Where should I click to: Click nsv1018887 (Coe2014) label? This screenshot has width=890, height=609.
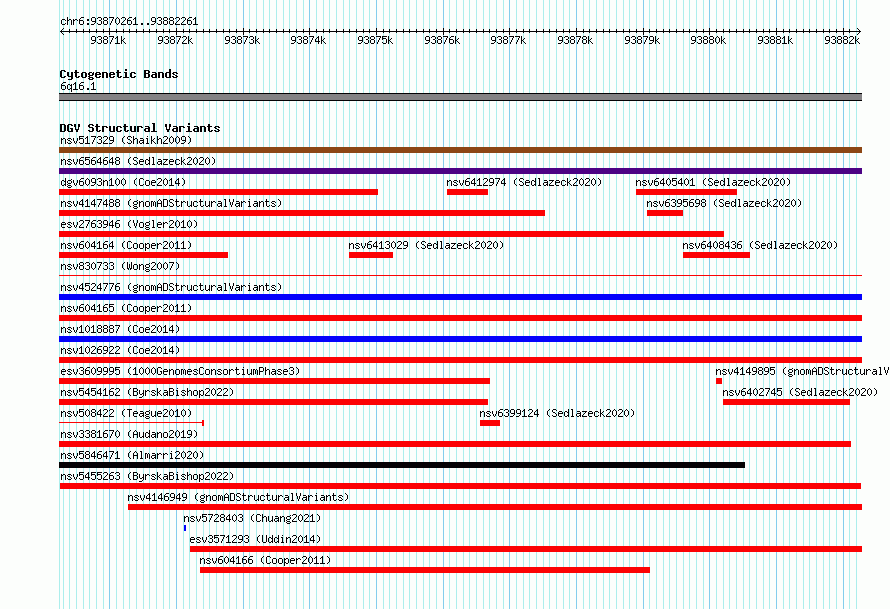120,329
